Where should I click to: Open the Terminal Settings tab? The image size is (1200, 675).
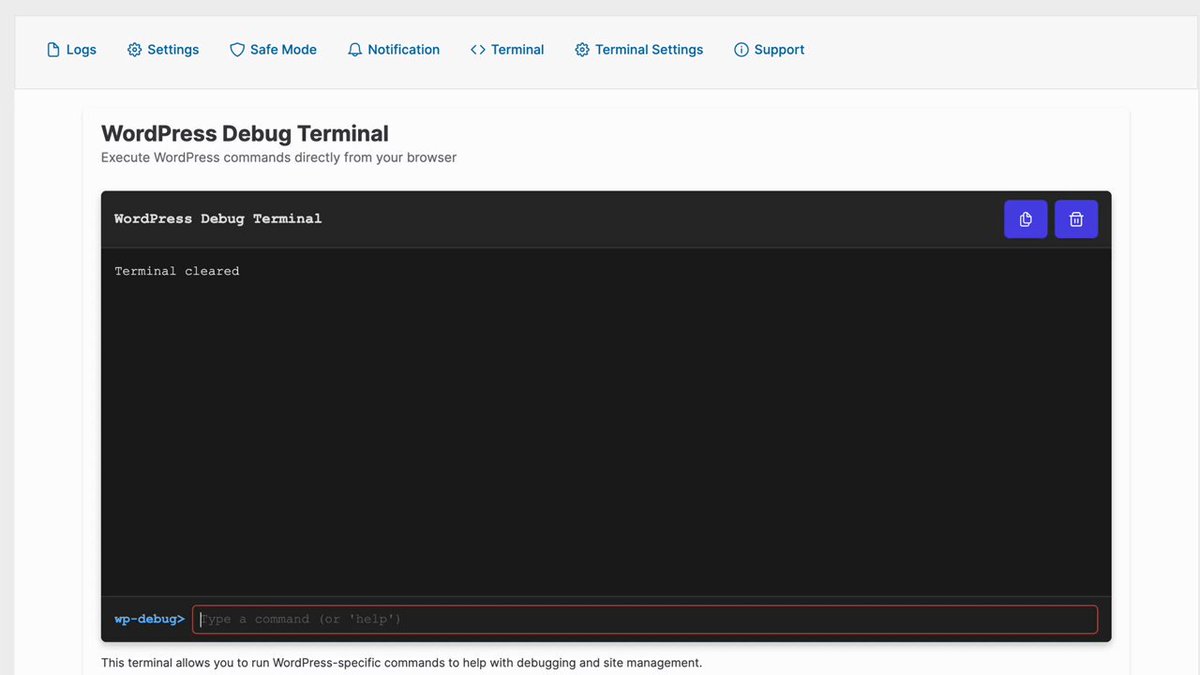639,50
